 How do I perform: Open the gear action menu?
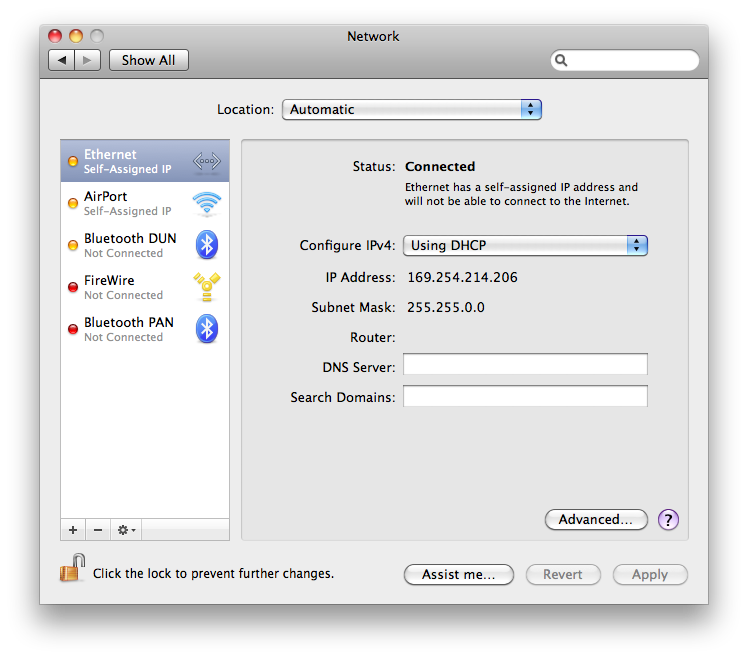coord(126,530)
